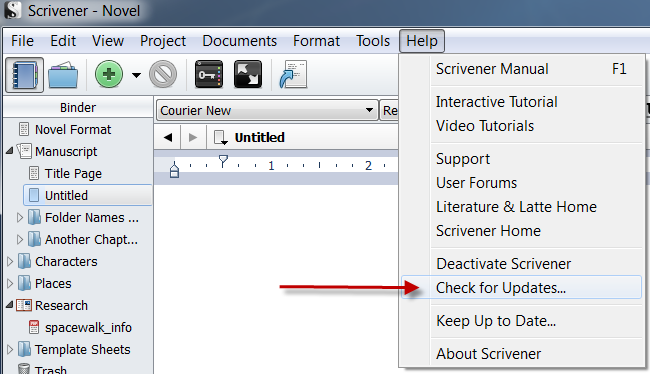Screen dimensions: 650x374
Task: Select Template Sheets label in Binder
Action: tap(82, 350)
